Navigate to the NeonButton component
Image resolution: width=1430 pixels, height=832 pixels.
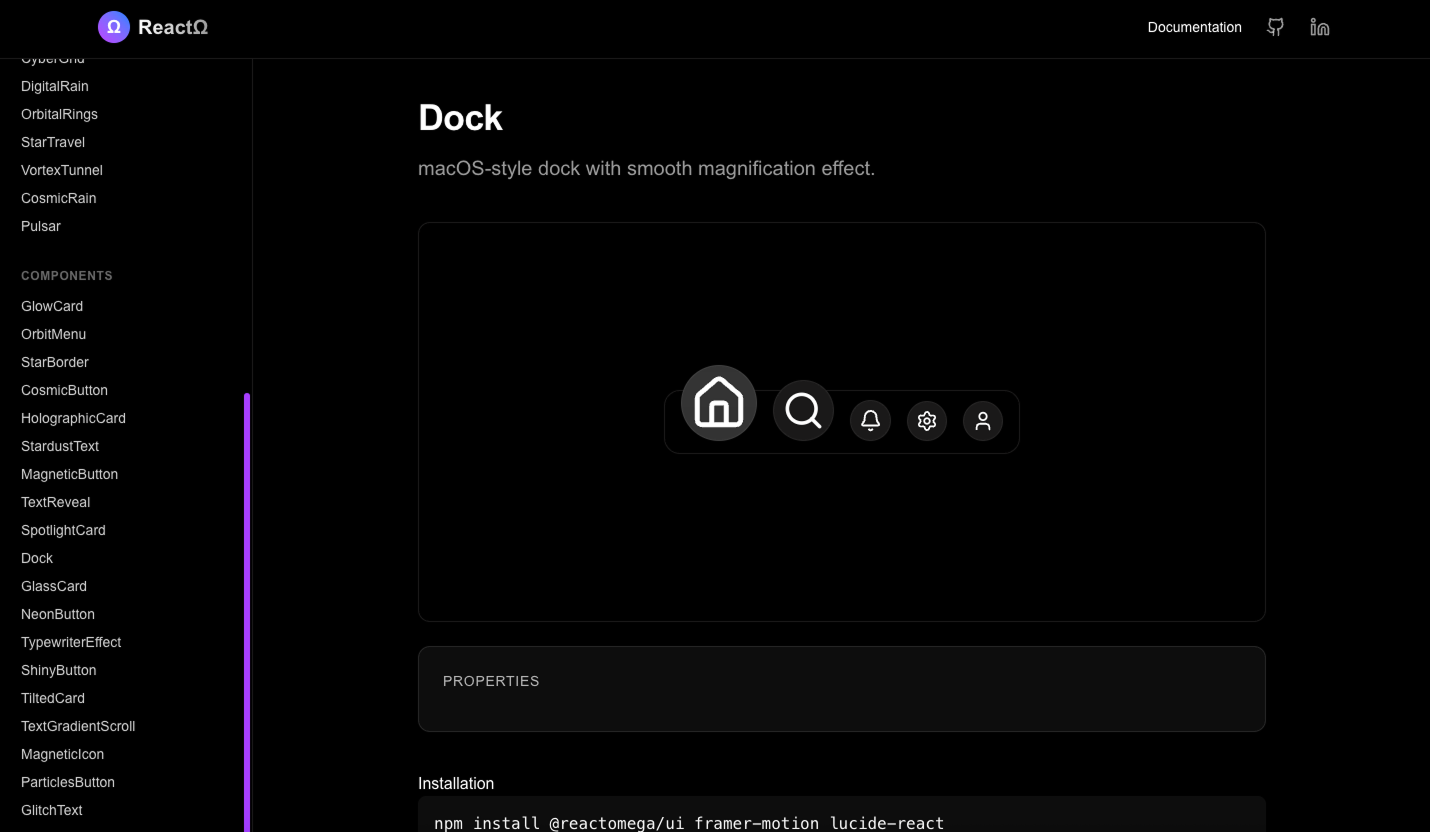tap(57, 614)
